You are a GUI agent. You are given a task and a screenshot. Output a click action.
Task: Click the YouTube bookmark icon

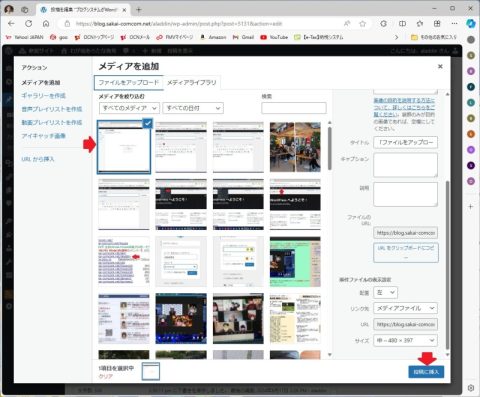click(x=263, y=37)
